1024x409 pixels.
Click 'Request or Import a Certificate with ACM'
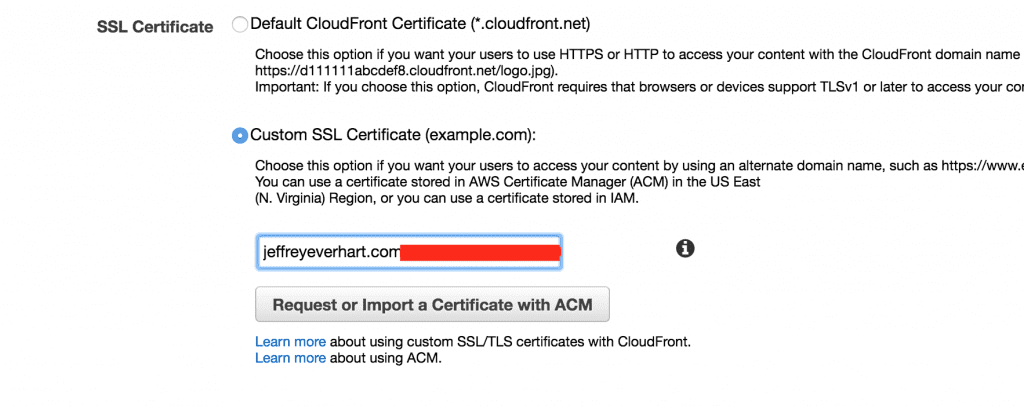click(x=432, y=304)
